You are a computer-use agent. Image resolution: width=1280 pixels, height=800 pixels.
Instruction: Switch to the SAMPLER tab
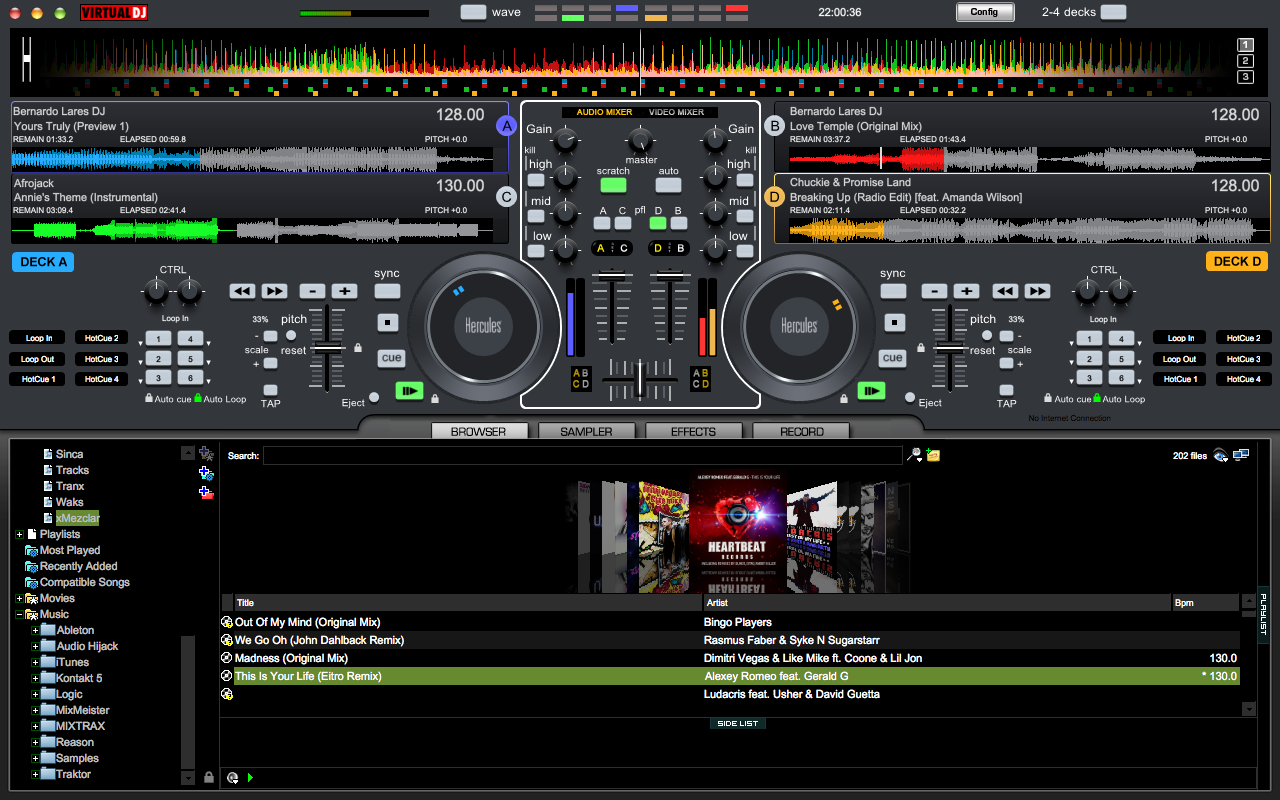tap(586, 432)
